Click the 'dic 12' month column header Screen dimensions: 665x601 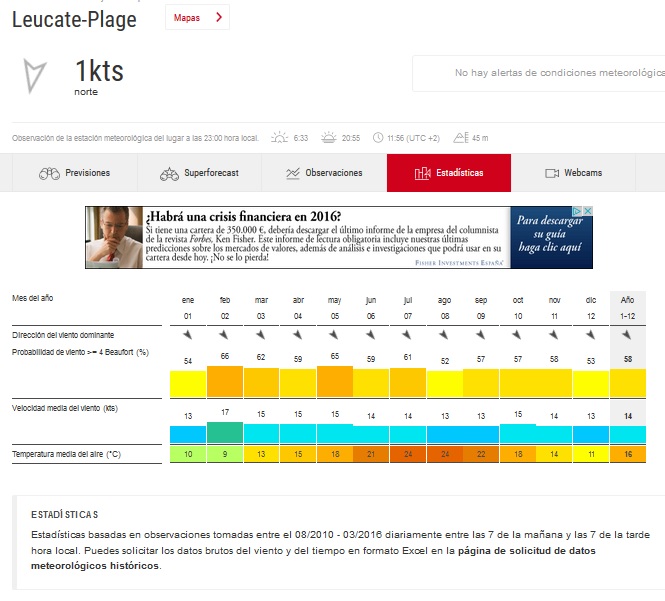[x=591, y=308]
